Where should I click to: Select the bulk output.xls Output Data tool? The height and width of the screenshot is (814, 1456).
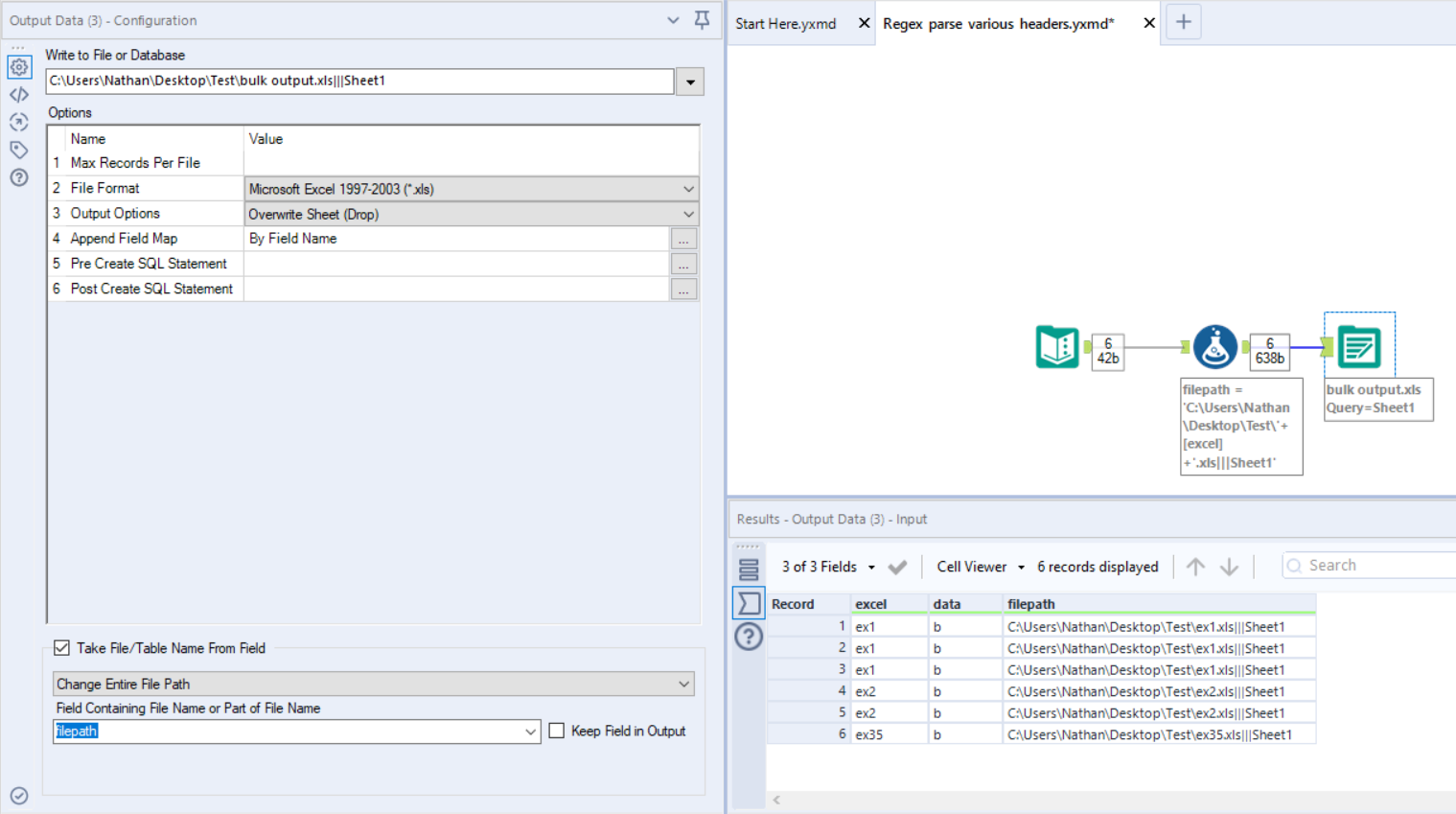click(x=1359, y=348)
